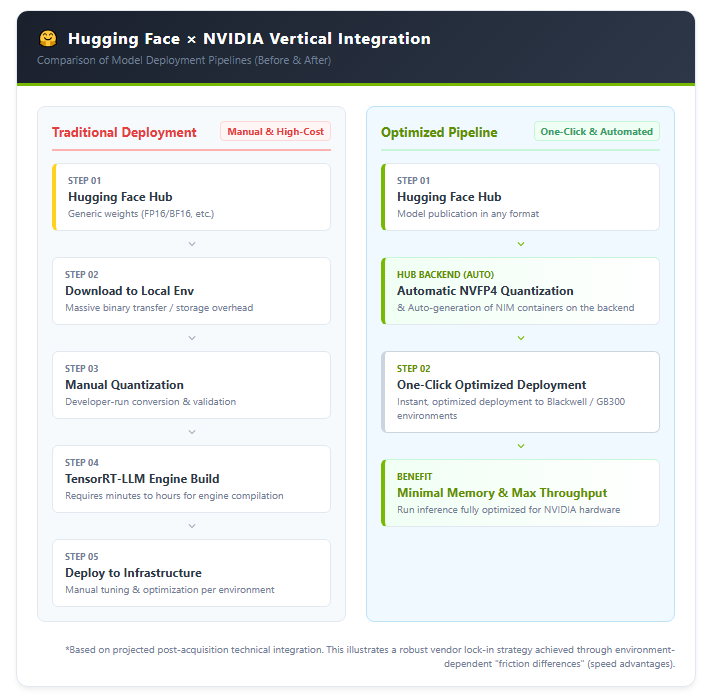Viewport: 712px width, 700px height.
Task: Click the chevron below Generic weights card
Action: coord(192,244)
